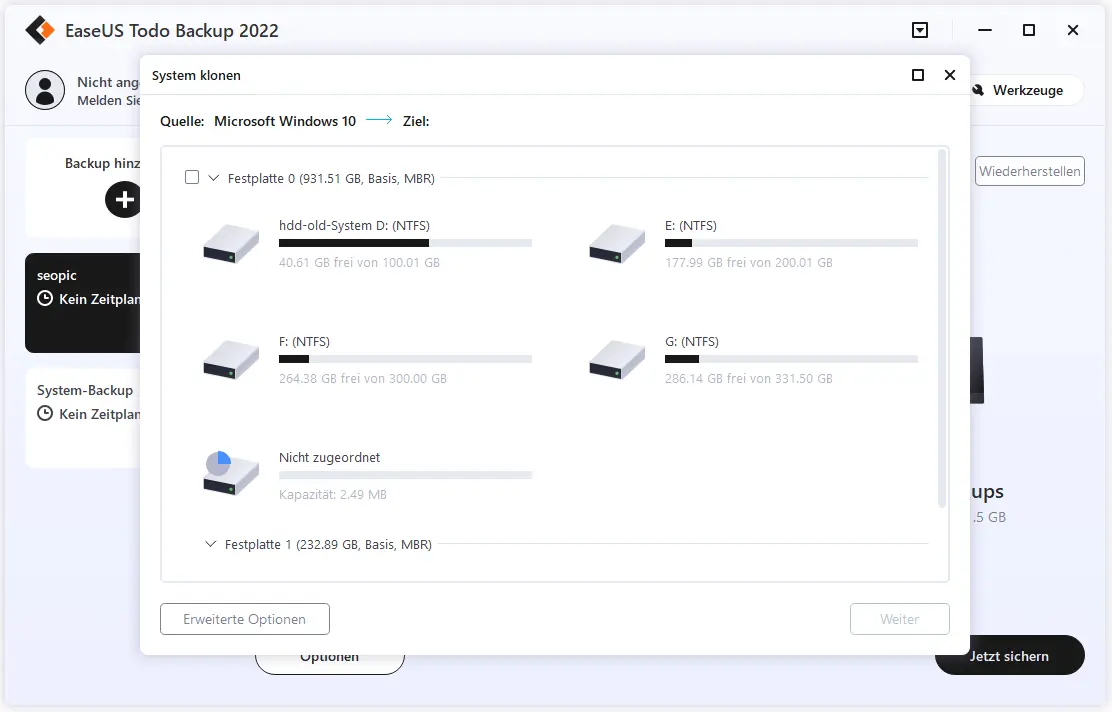Select the seopic backup card
The width and height of the screenshot is (1112, 712).
tap(83, 303)
